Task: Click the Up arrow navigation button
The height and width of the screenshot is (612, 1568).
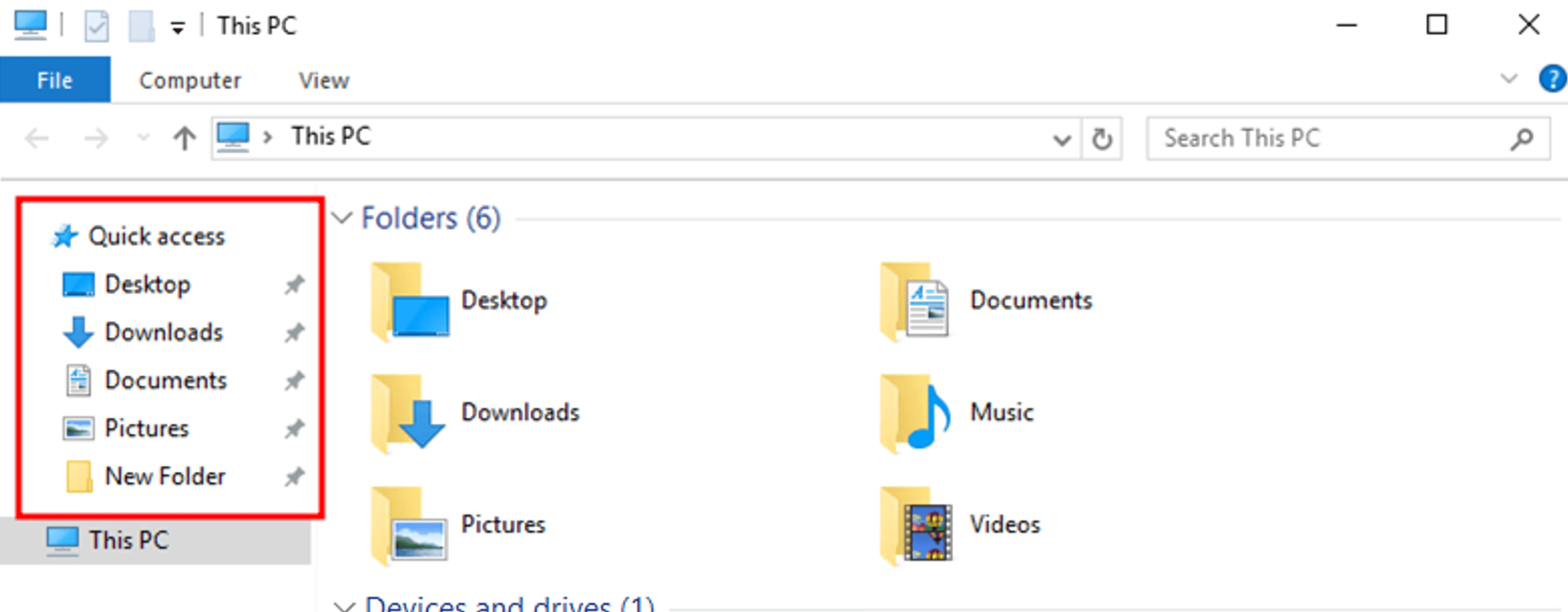Action: (x=184, y=139)
